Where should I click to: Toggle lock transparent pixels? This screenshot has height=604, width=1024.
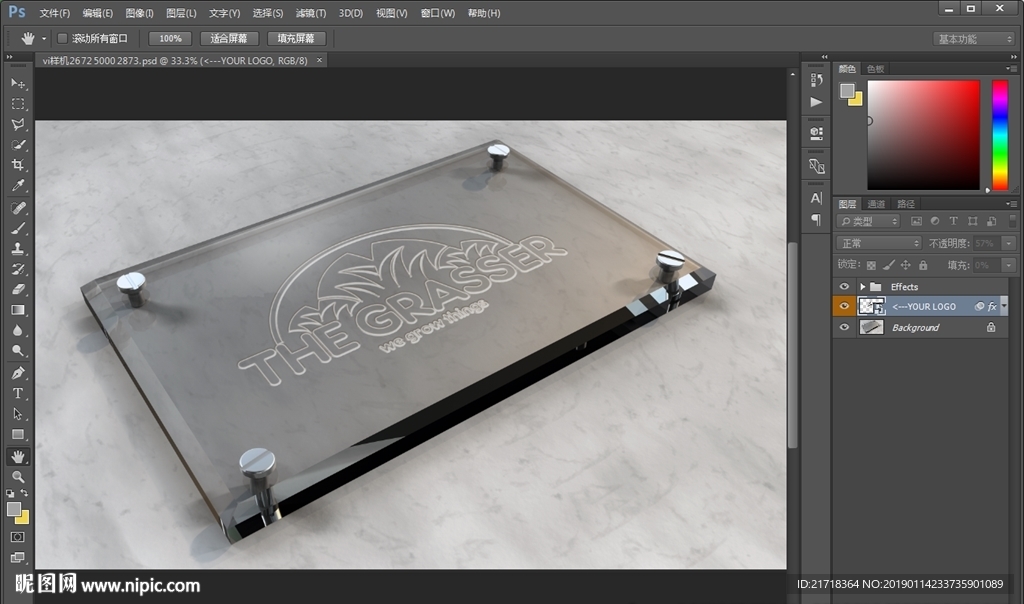click(871, 265)
